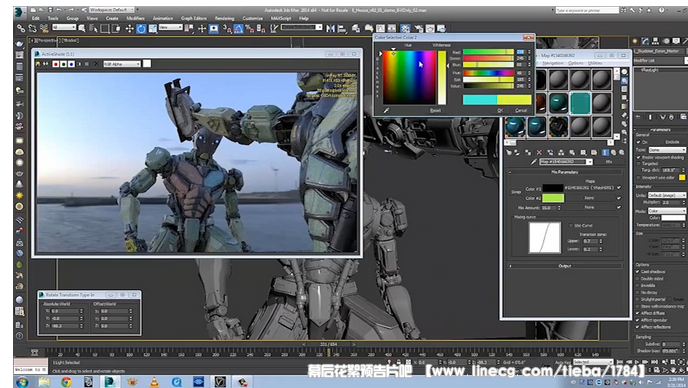Click the Use Pivot Point Center icon
The image size is (688, 388).
(189, 29)
